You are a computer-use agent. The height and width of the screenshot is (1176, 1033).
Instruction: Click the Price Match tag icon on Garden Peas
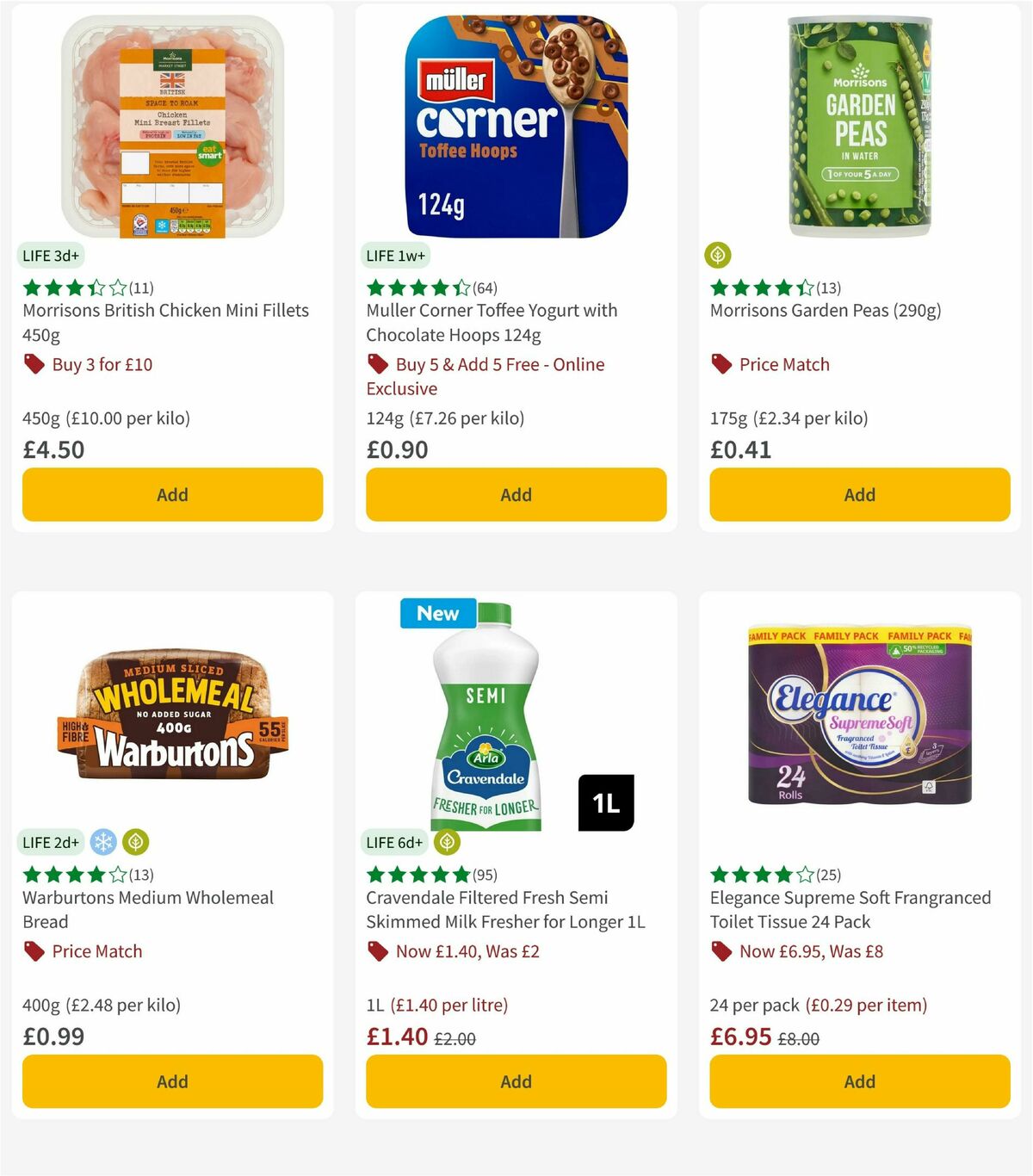(x=721, y=364)
